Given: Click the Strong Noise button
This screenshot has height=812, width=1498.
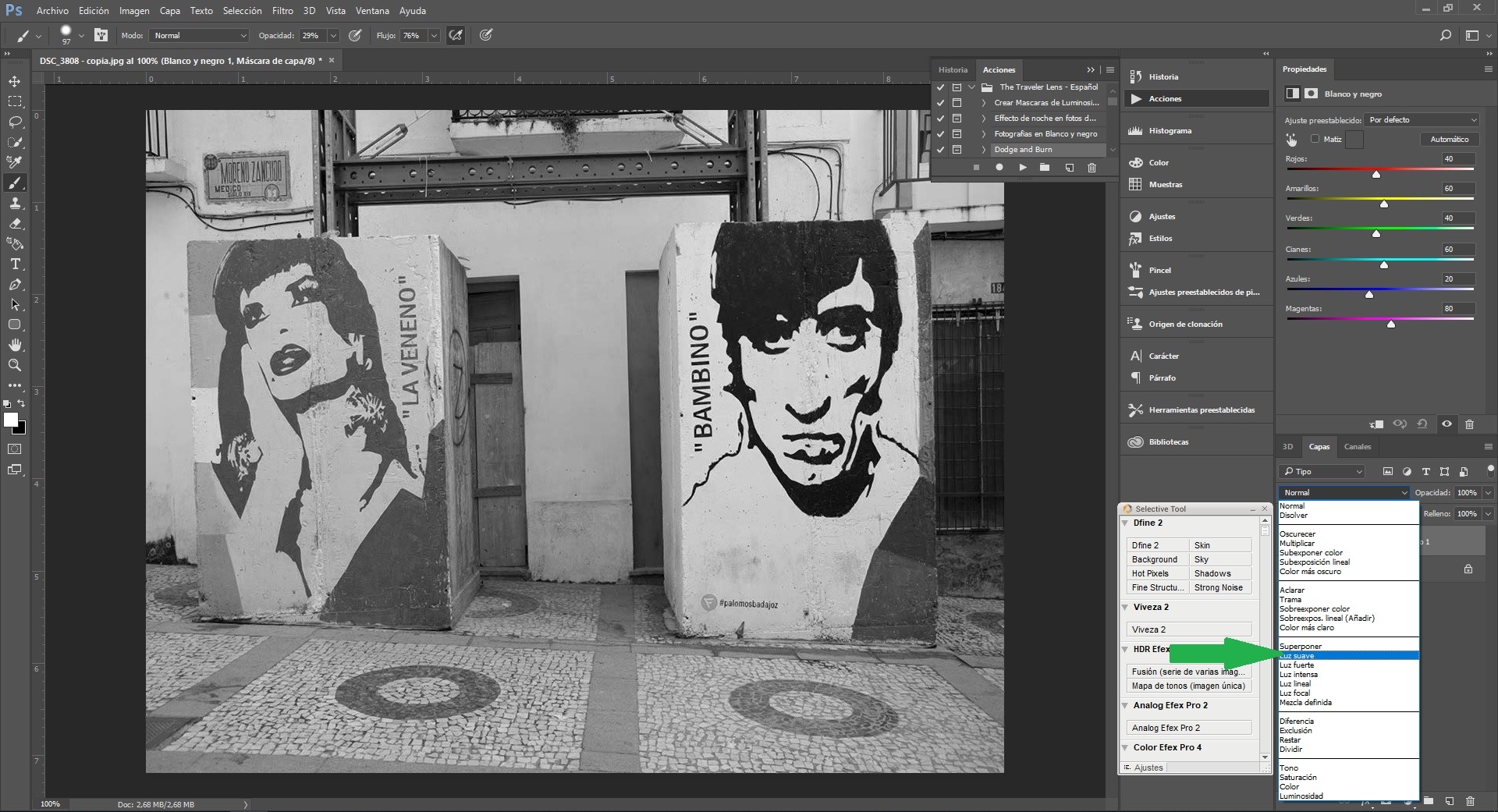Looking at the screenshot, I should click(1220, 587).
